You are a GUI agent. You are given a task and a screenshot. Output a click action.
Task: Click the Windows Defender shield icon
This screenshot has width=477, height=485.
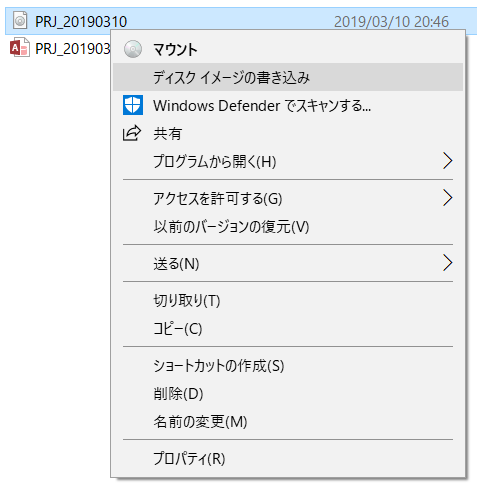(x=133, y=105)
